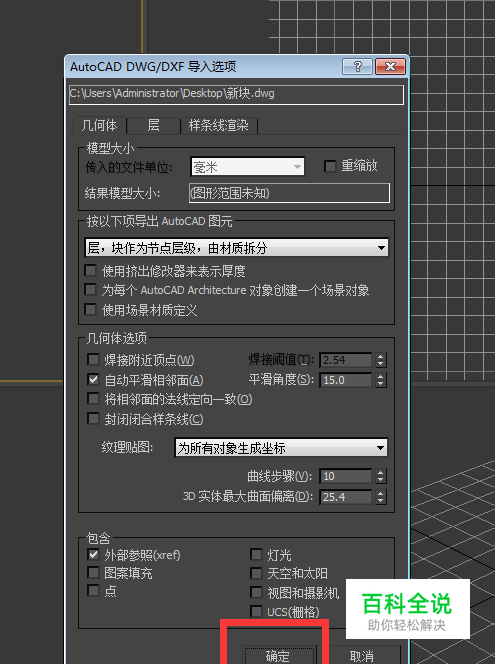Click the help question mark button
This screenshot has height=664, width=495.
(x=357, y=66)
